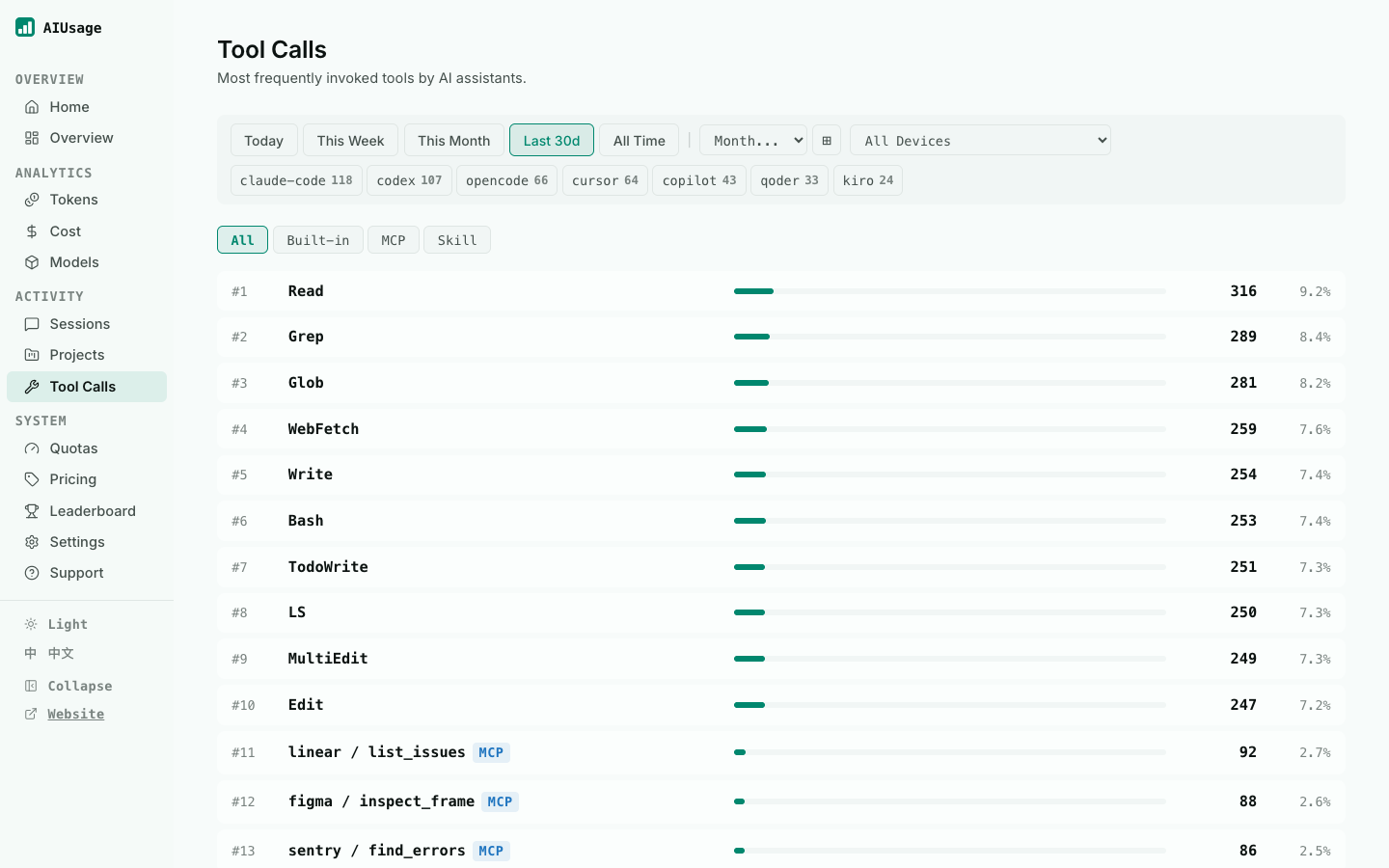Screen dimensions: 1389x868
Task: Click the Read usage progress bar
Action: coord(950,291)
